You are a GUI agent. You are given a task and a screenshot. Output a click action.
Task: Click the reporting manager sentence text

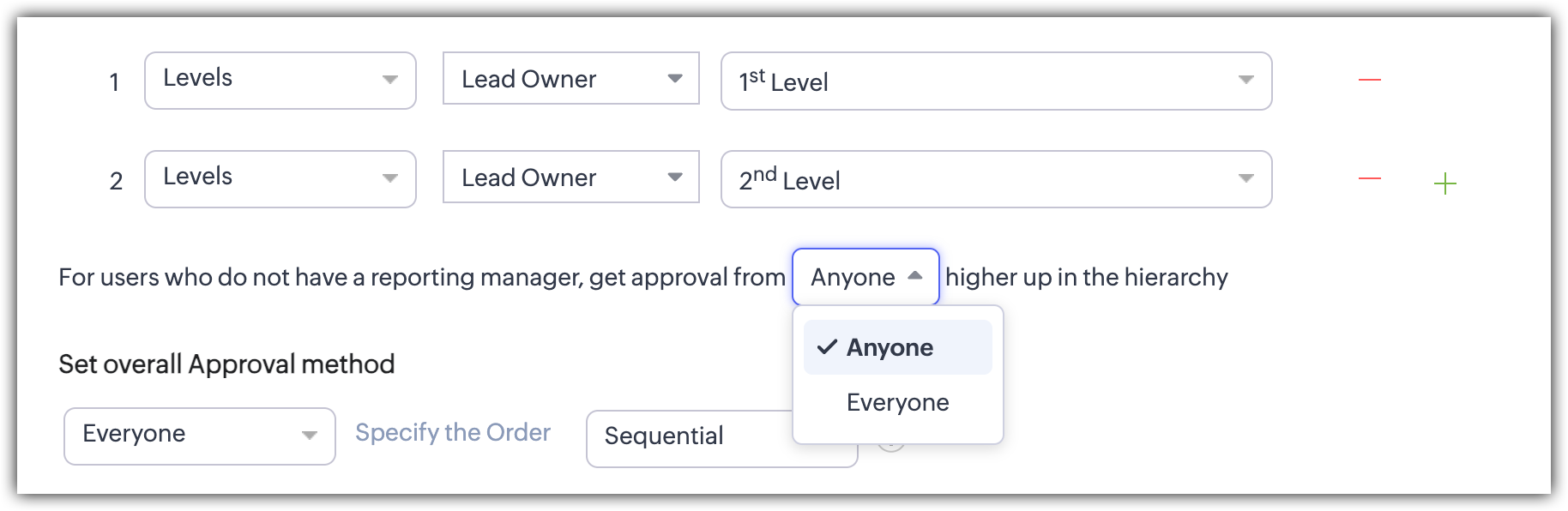[421, 278]
